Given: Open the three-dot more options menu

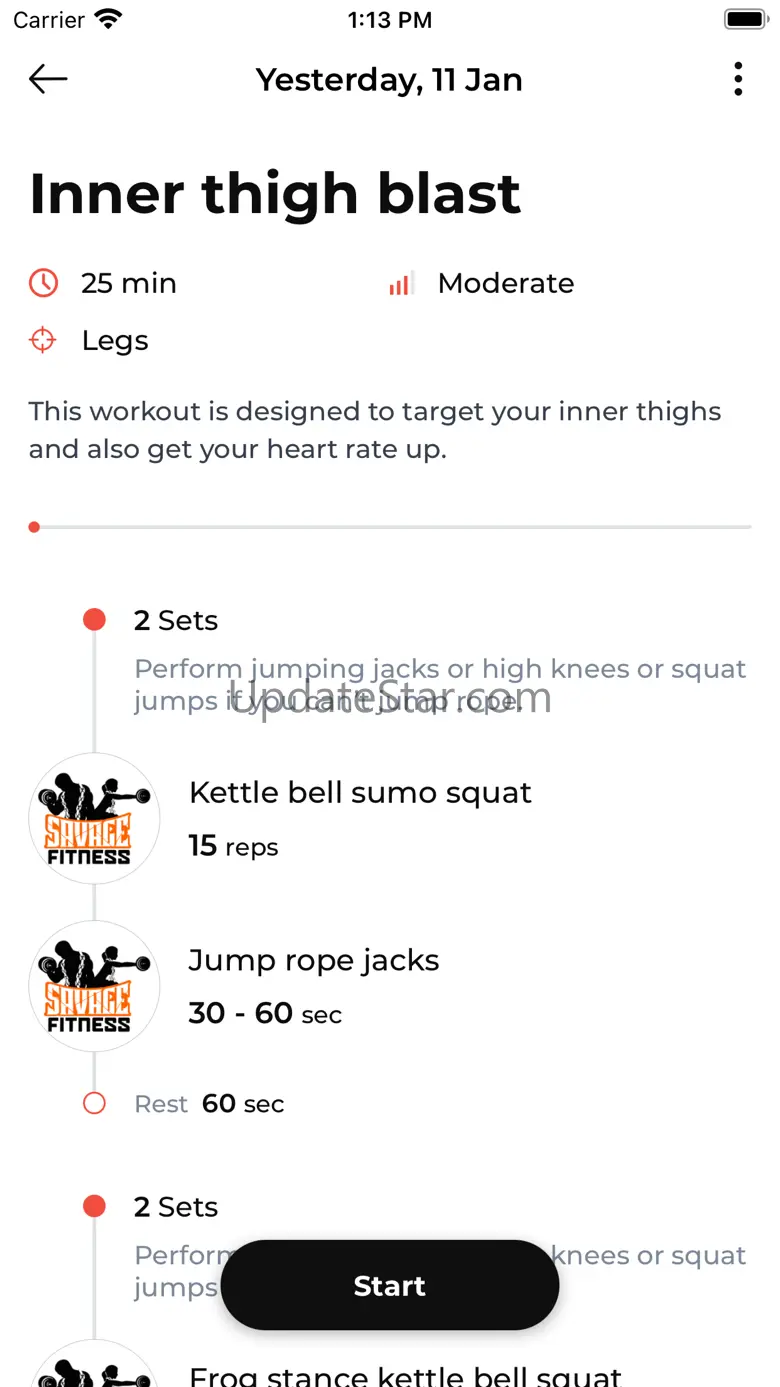Looking at the screenshot, I should pos(738,79).
